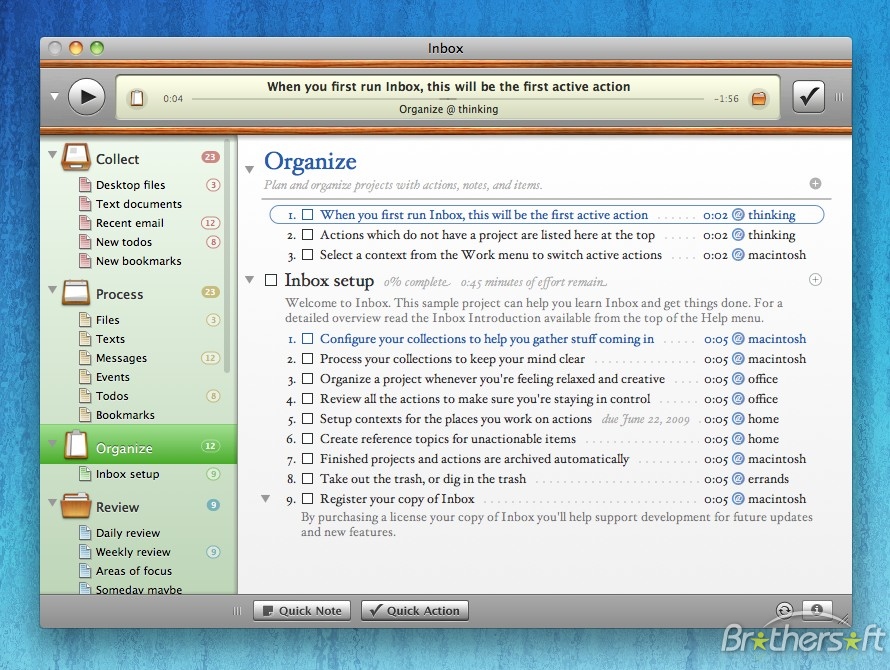Collapse the Inbox setup project
Screen dimensions: 890x670
[249, 279]
